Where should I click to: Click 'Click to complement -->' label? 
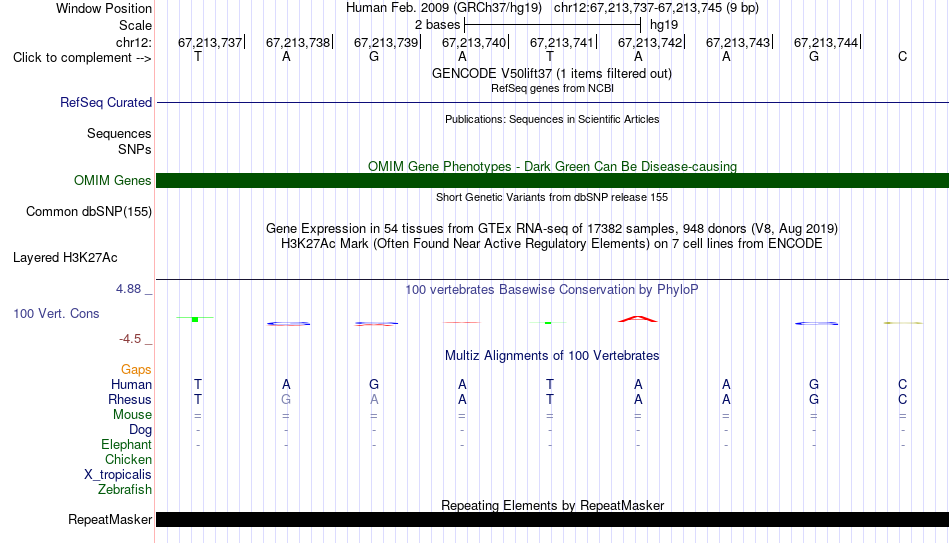pos(82,58)
